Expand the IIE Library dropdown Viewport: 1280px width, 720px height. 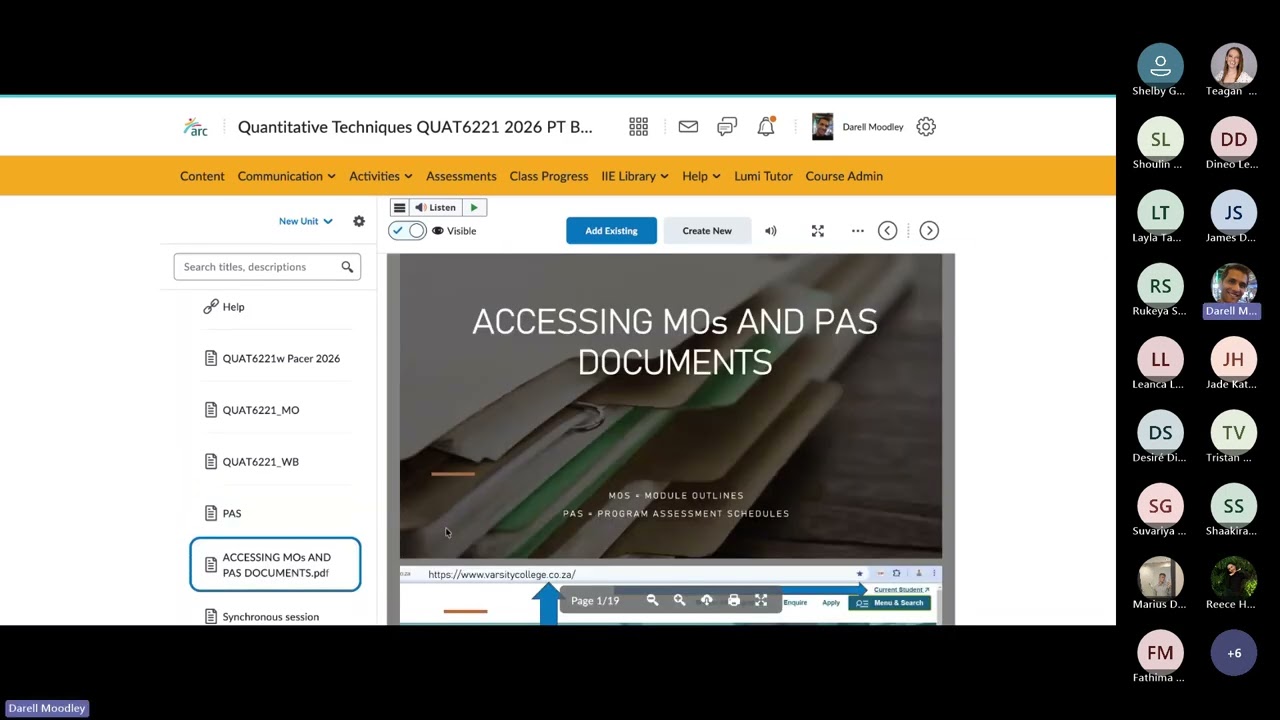[x=634, y=176]
